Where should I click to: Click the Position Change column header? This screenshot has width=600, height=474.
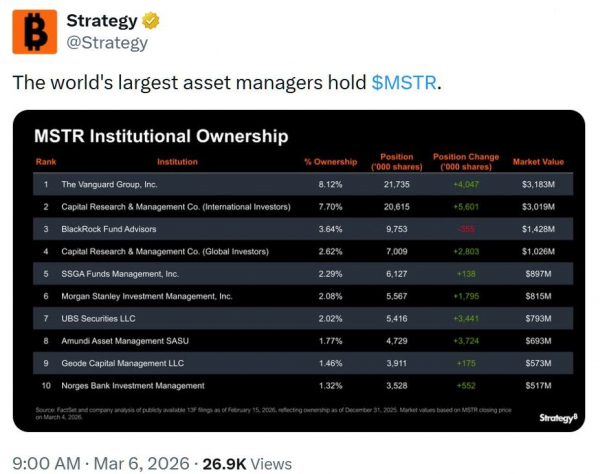pos(466,160)
